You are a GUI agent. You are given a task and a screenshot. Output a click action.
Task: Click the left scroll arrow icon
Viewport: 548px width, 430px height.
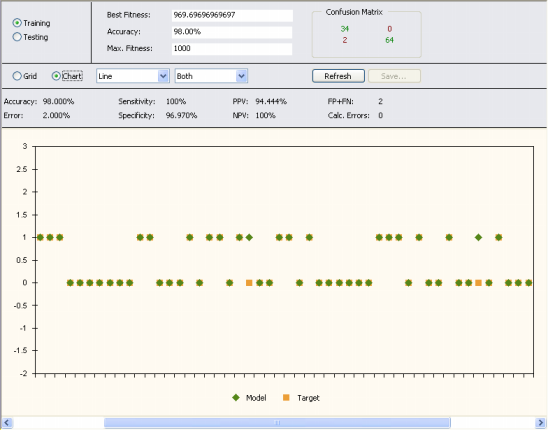(x=7, y=423)
